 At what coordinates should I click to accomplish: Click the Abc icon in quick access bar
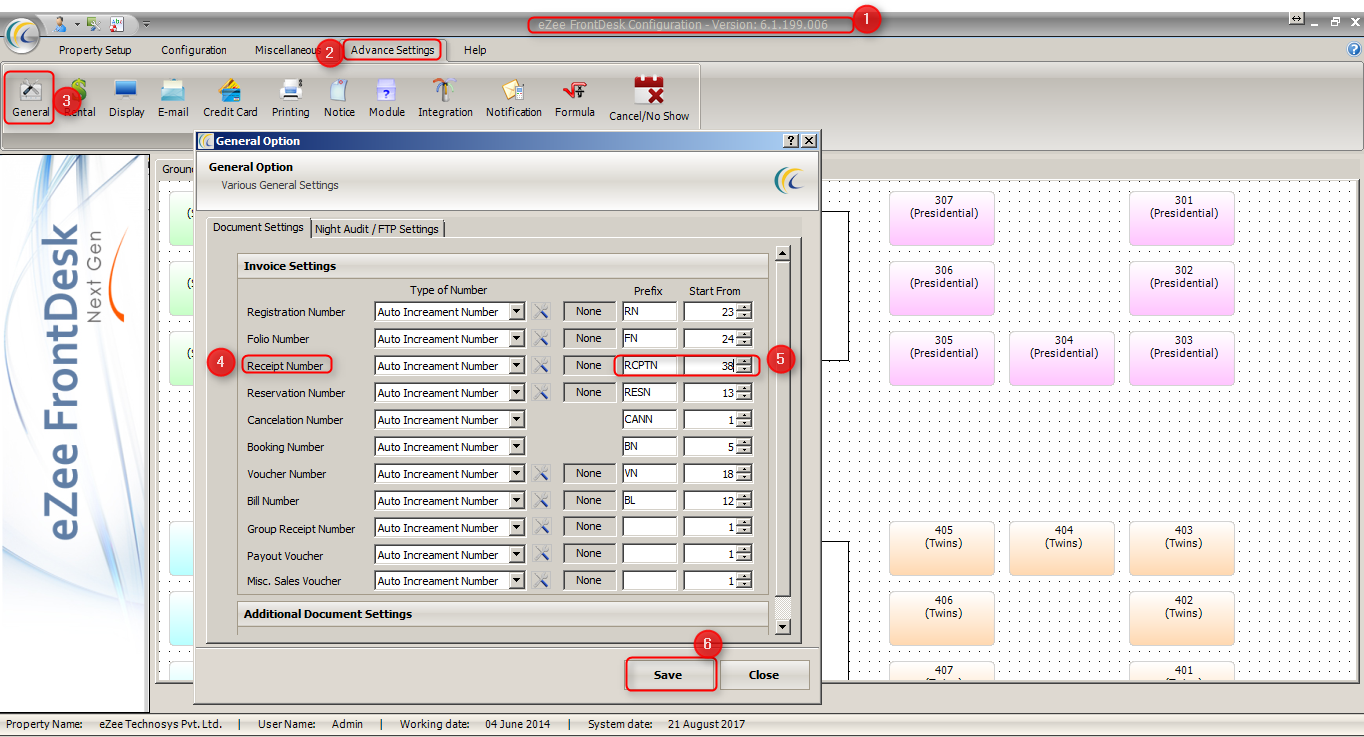[x=117, y=23]
